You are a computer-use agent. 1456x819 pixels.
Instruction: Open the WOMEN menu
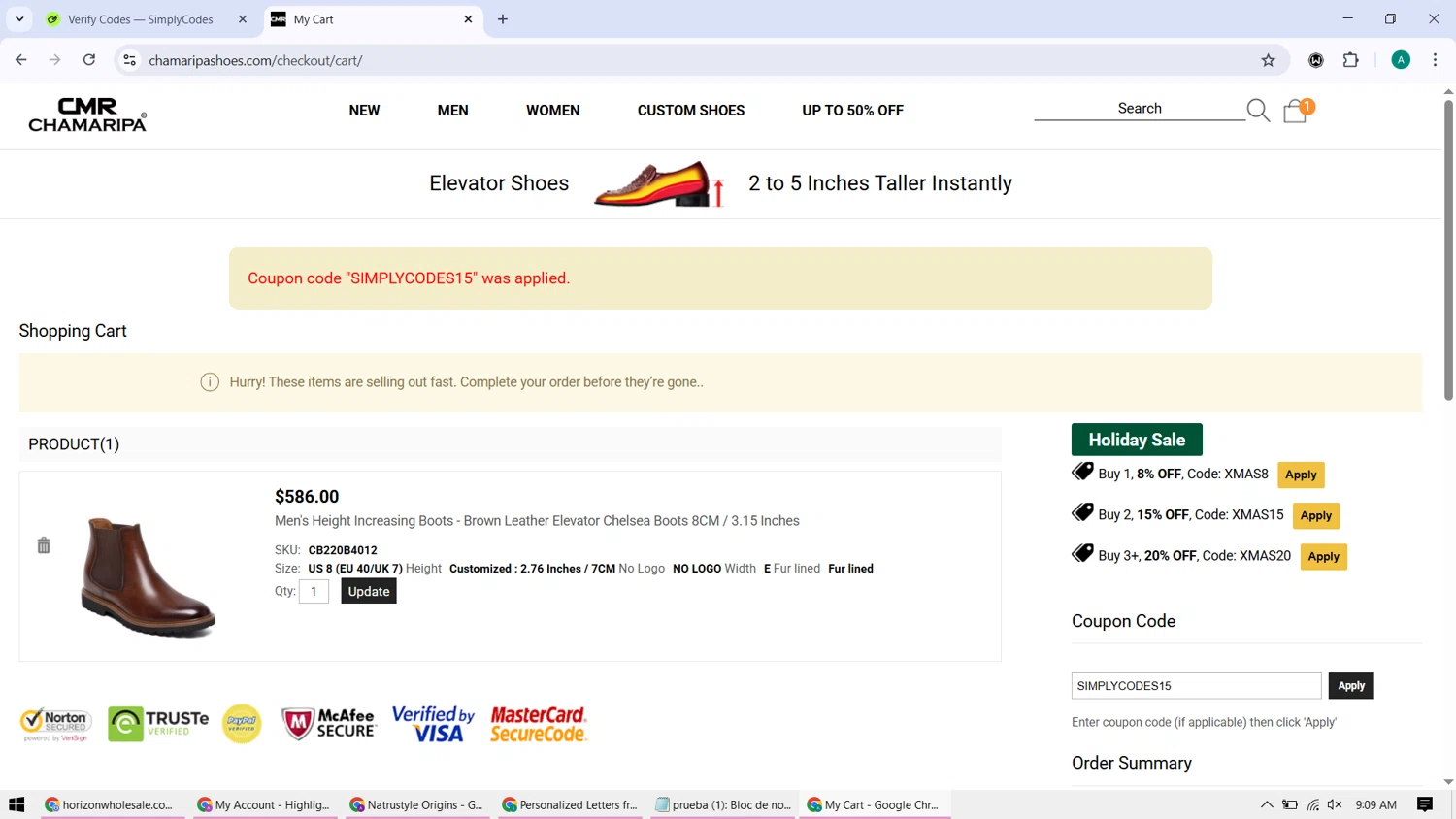click(553, 111)
